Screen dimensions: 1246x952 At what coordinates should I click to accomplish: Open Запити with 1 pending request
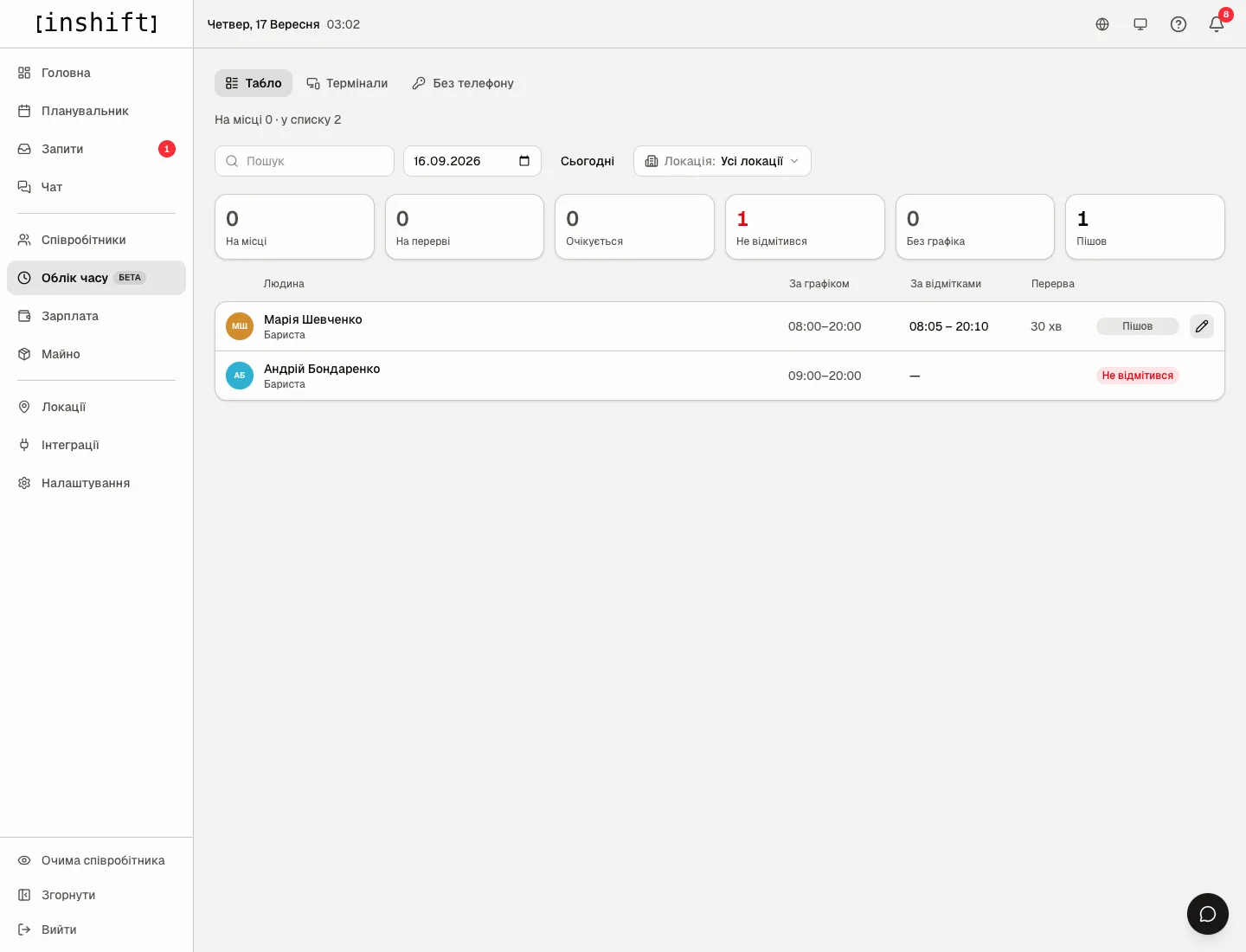pyautogui.click(x=96, y=149)
